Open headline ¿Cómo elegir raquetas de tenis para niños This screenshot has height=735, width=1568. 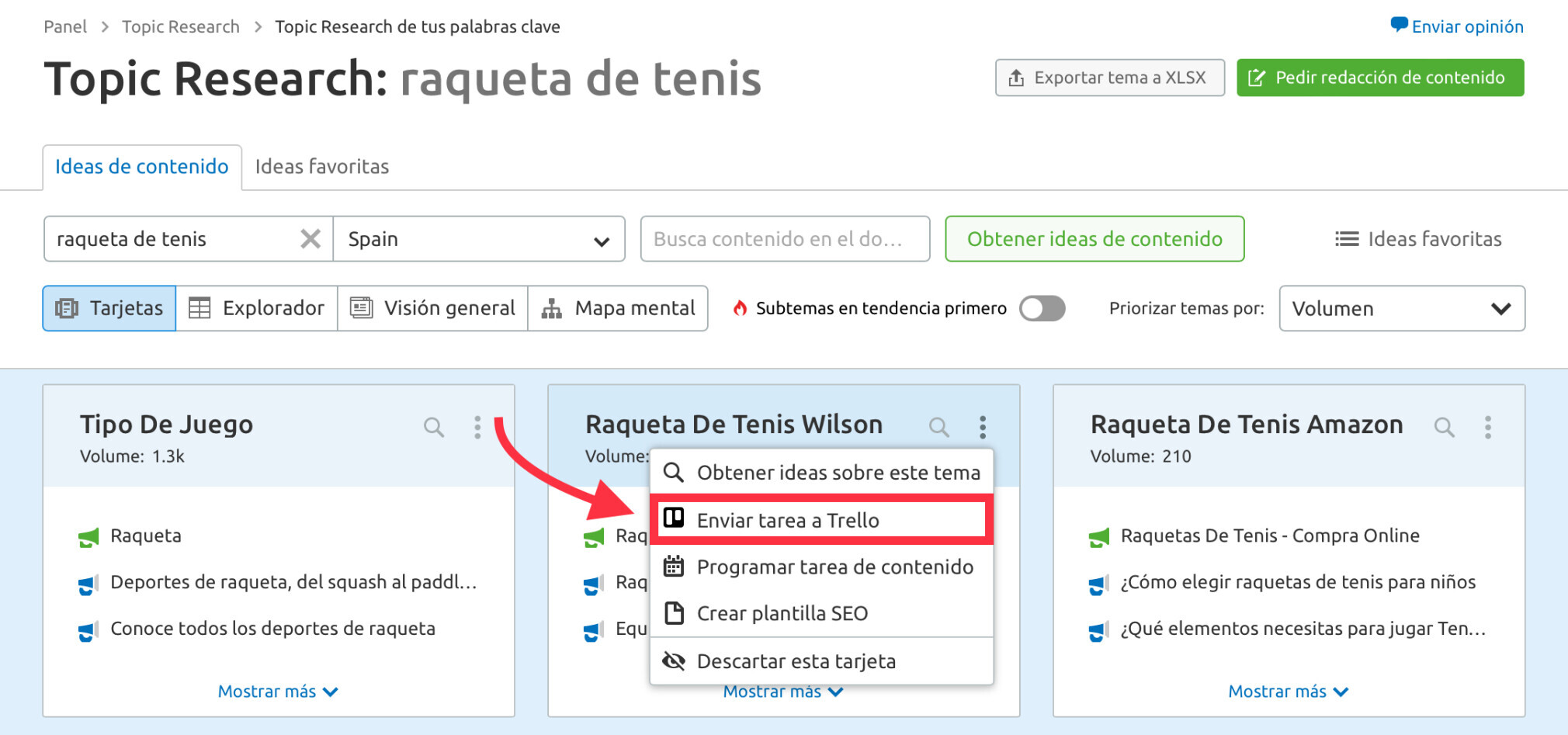pos(1298,582)
